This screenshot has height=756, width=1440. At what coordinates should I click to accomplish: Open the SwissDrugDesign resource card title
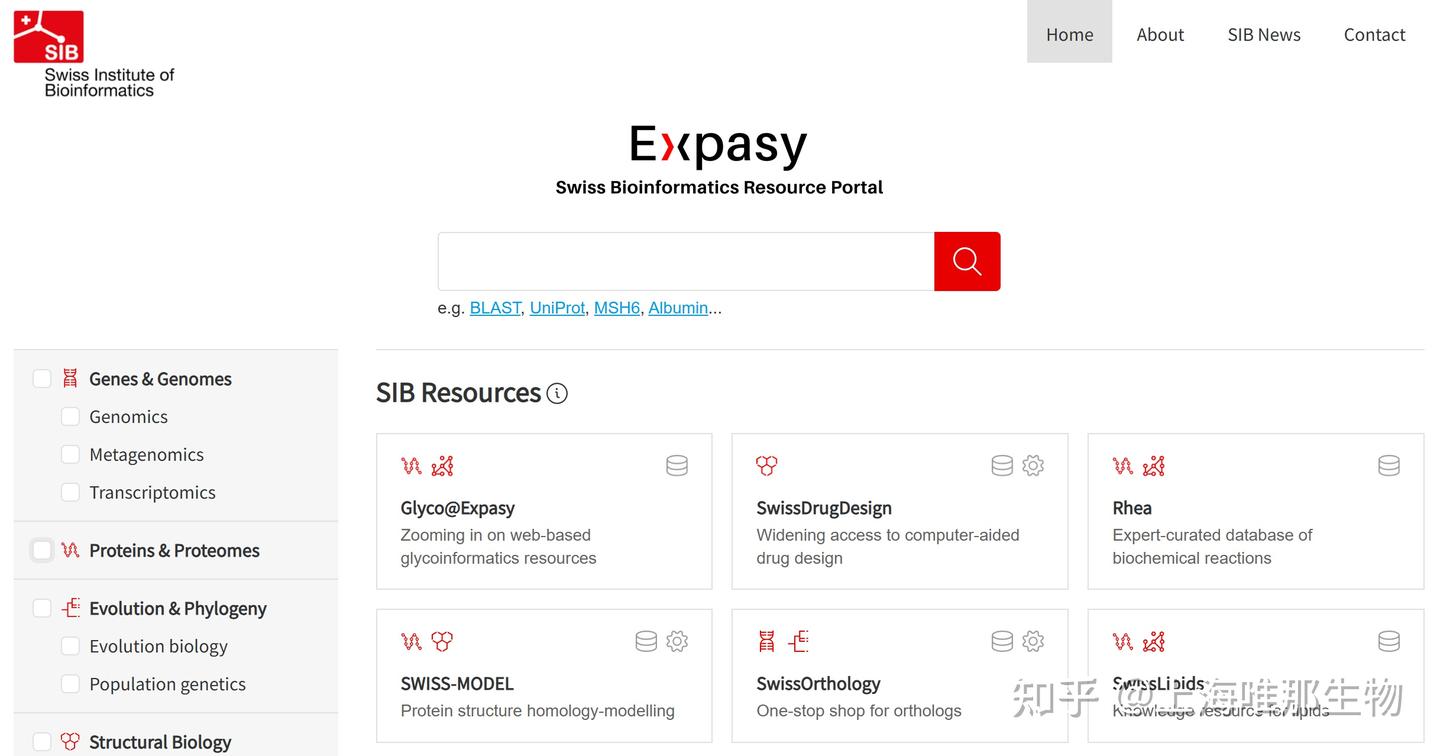[824, 508]
